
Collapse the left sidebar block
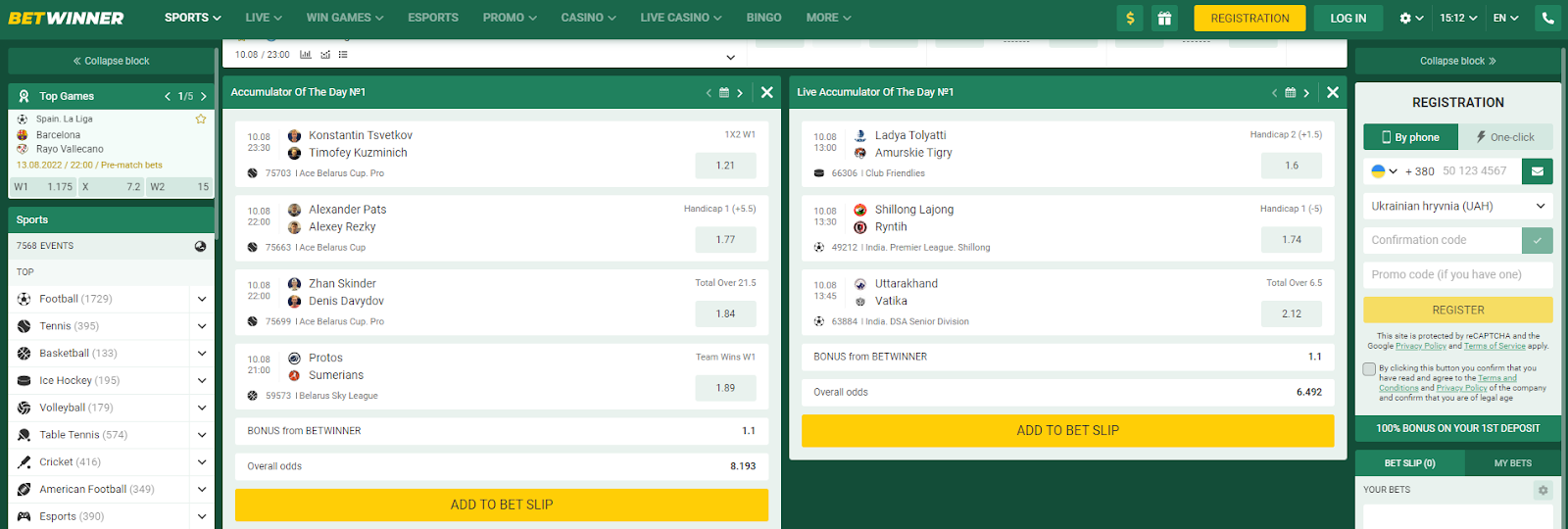[111, 61]
